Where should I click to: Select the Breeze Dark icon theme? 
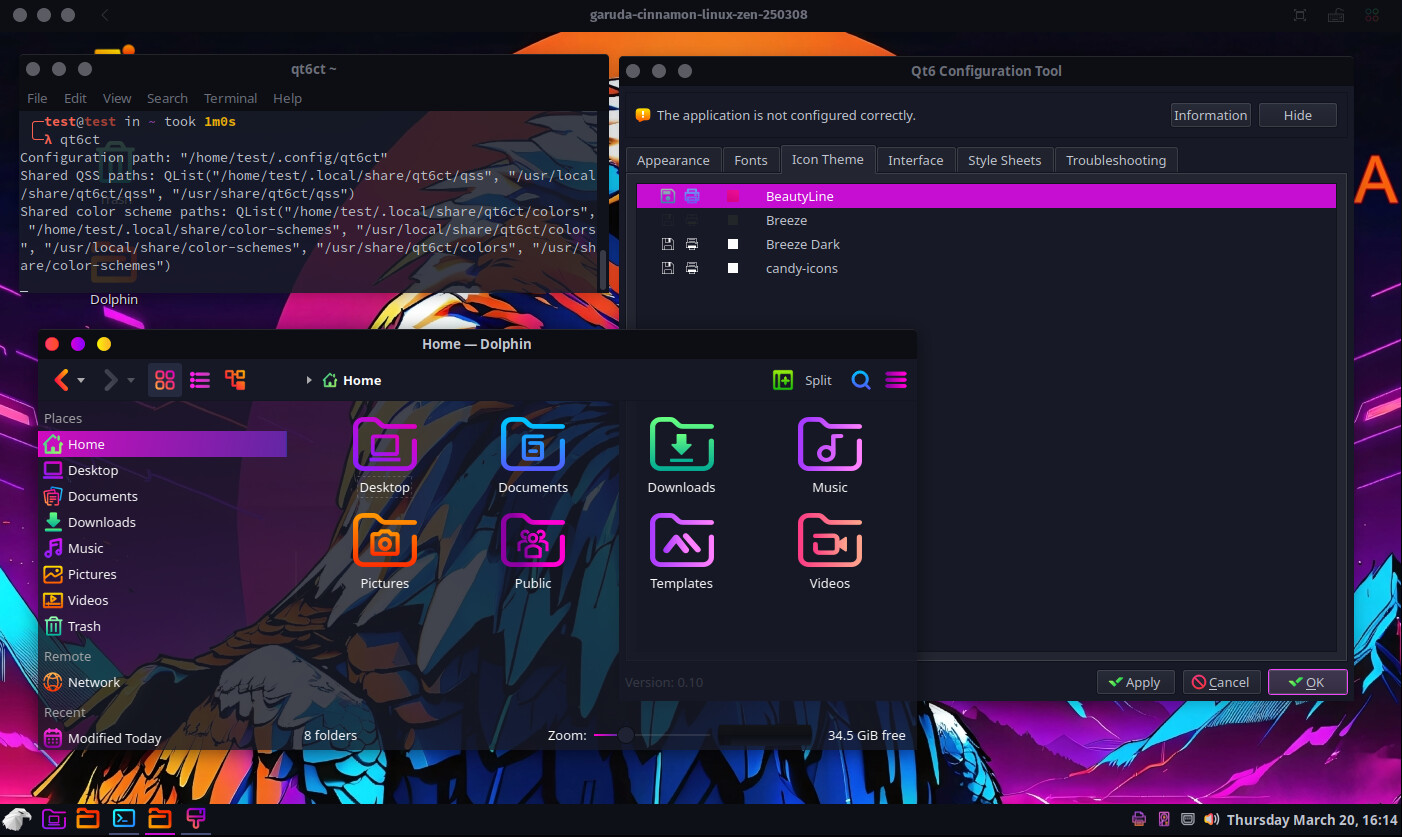click(986, 244)
